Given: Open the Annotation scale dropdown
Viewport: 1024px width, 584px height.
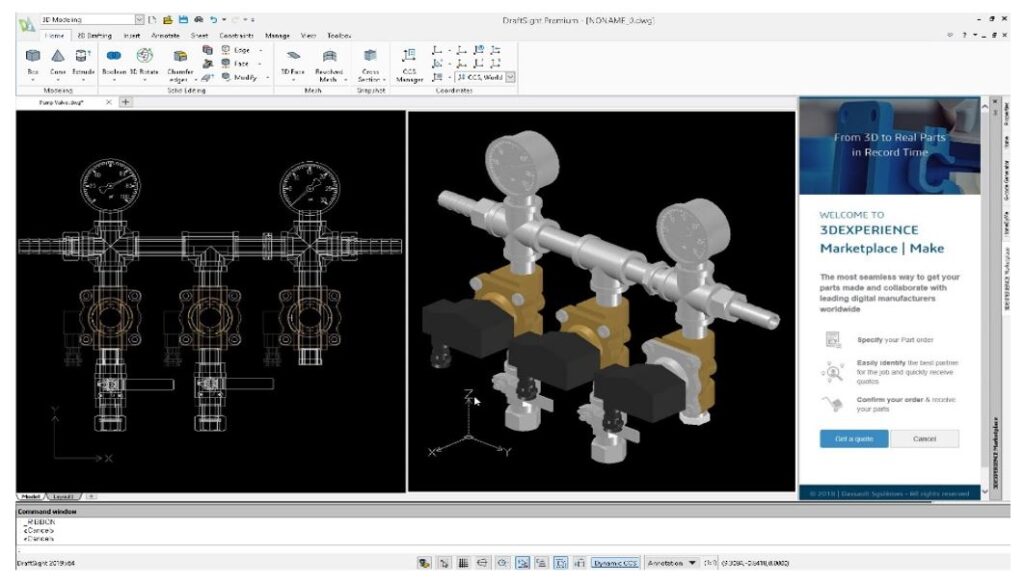Looking at the screenshot, I should coord(692,562).
